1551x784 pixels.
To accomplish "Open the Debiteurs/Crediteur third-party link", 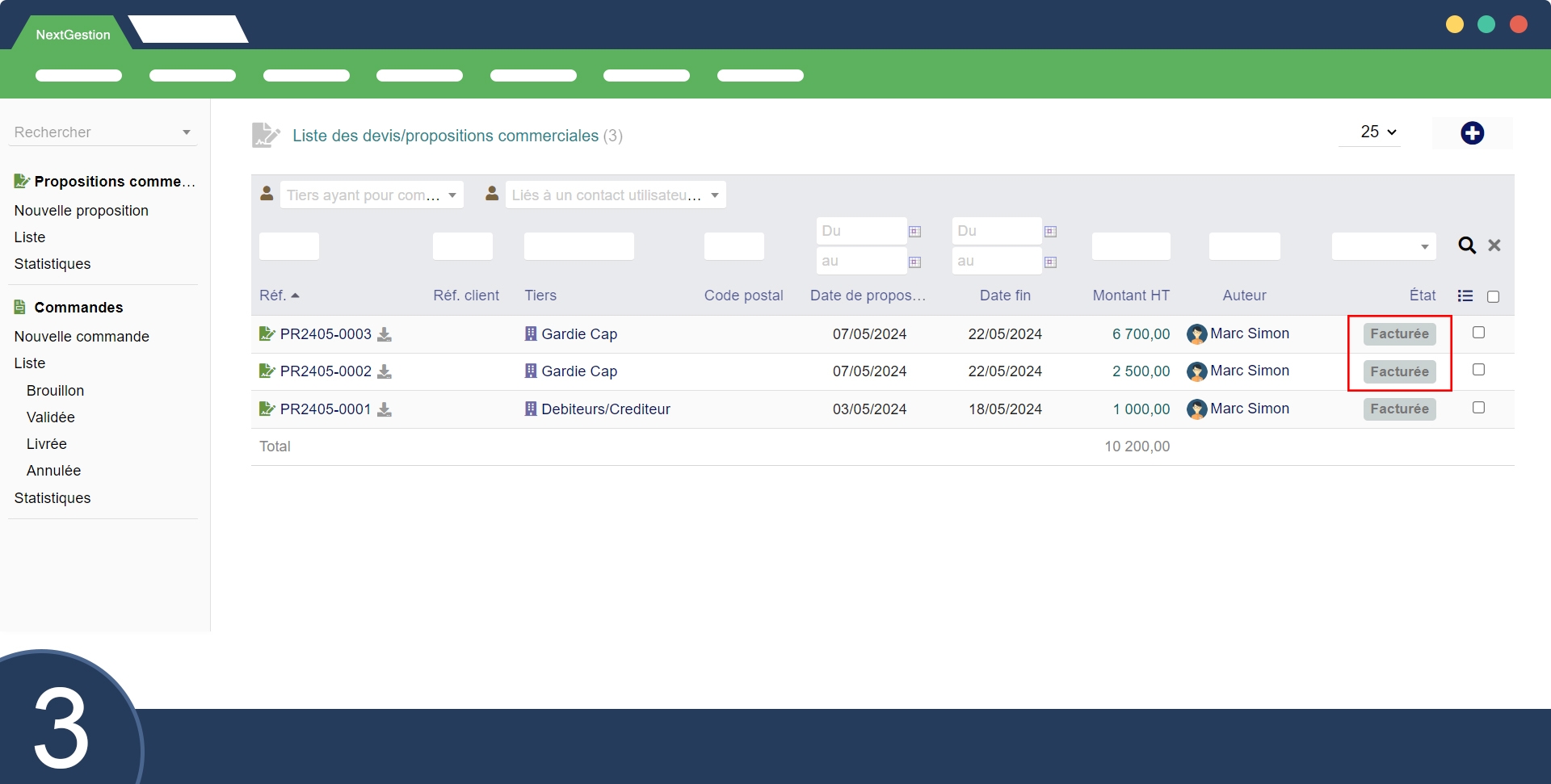I will click(x=605, y=409).
